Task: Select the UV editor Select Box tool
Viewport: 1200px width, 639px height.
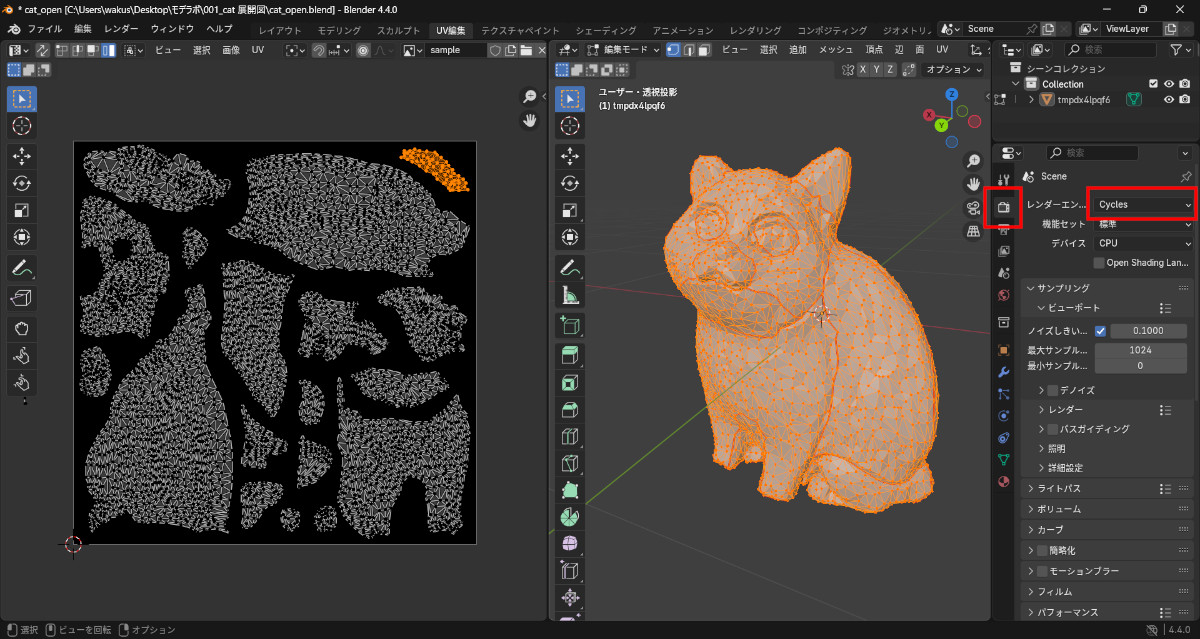Action: (x=22, y=98)
